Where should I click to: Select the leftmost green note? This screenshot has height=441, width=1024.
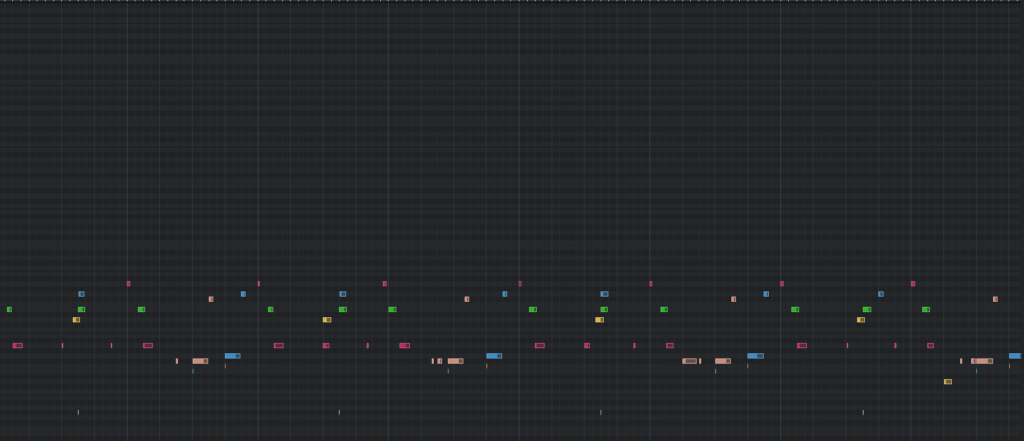point(9,309)
